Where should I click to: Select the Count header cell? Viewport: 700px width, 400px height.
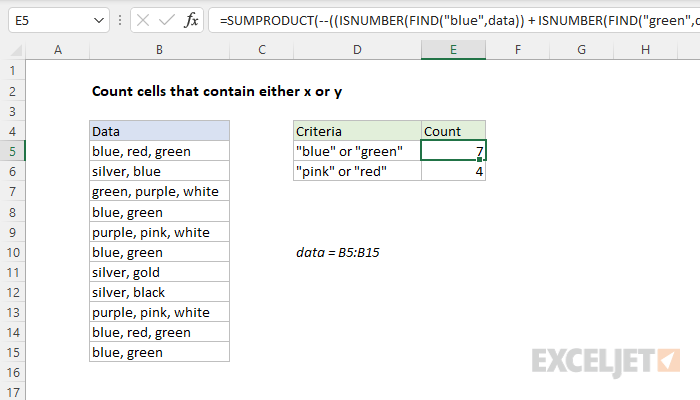[453, 131]
